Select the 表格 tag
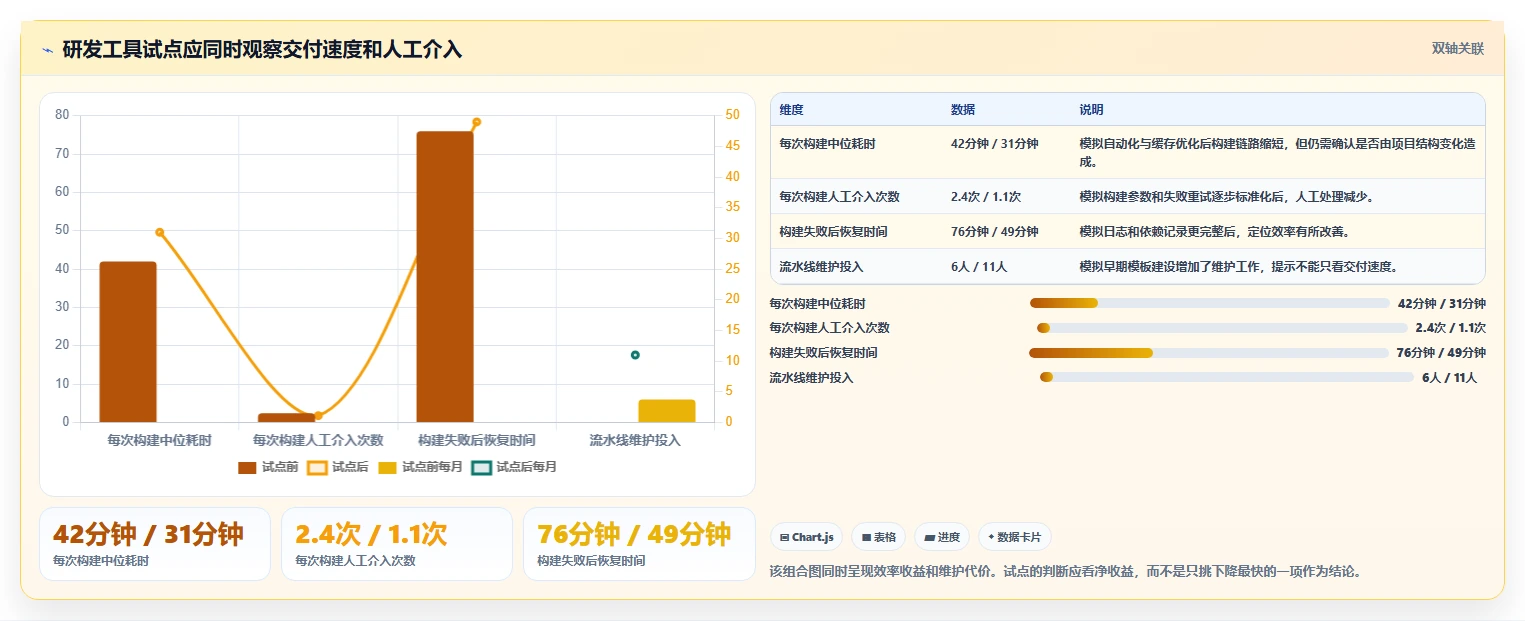 click(x=878, y=537)
